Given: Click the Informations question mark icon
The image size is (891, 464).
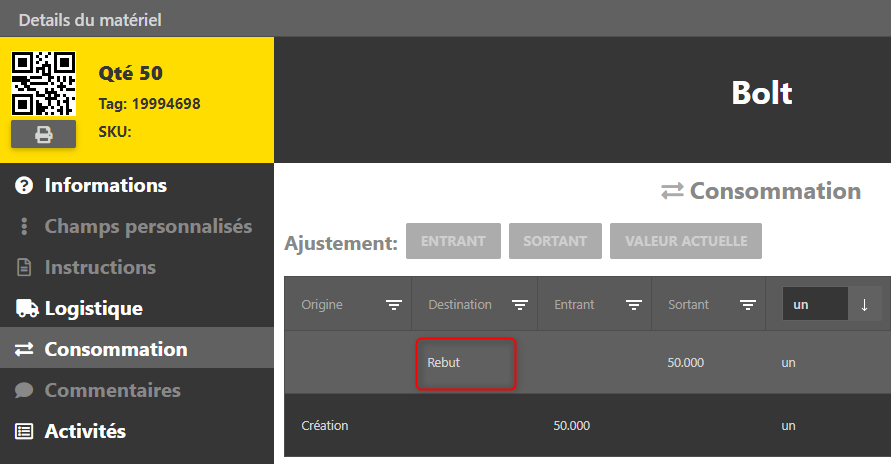Looking at the screenshot, I should 24,185.
